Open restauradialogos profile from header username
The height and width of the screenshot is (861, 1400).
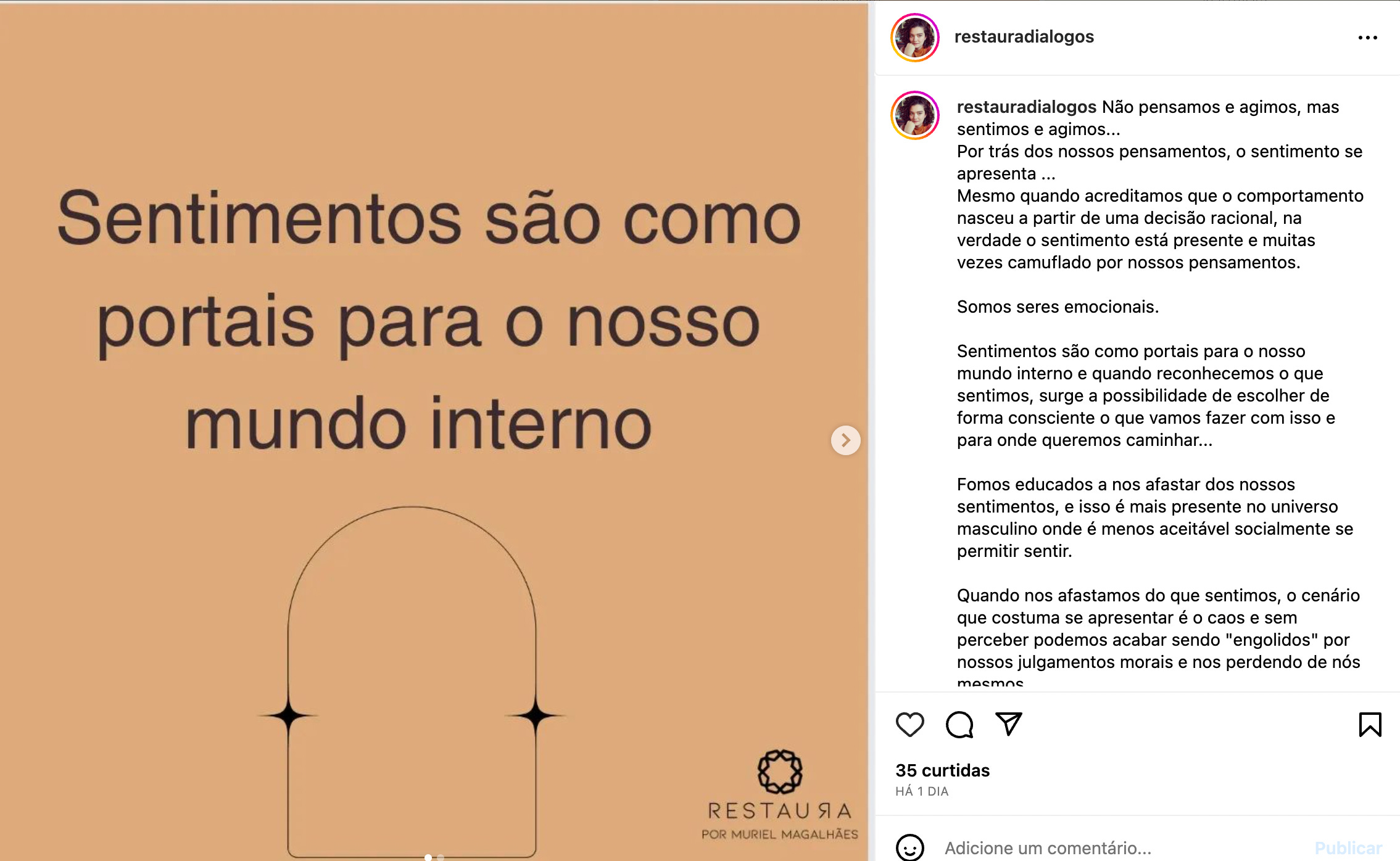tap(1024, 36)
